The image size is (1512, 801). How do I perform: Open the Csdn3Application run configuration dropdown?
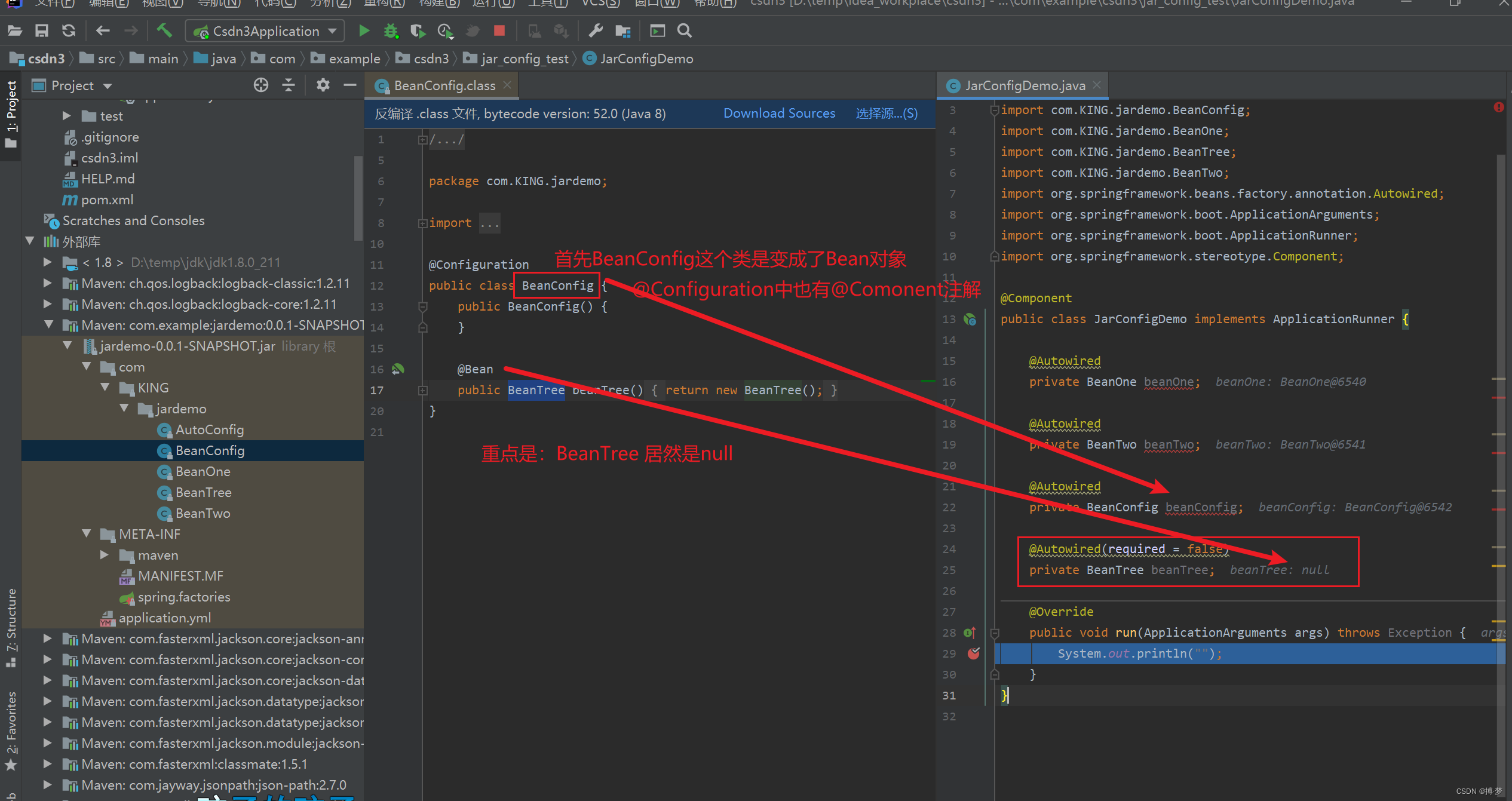(x=265, y=31)
